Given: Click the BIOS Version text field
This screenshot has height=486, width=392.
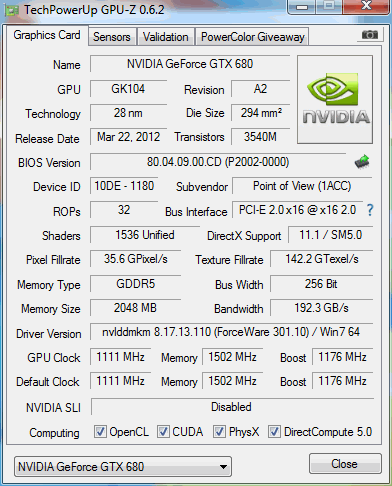Looking at the screenshot, I should 218,162.
